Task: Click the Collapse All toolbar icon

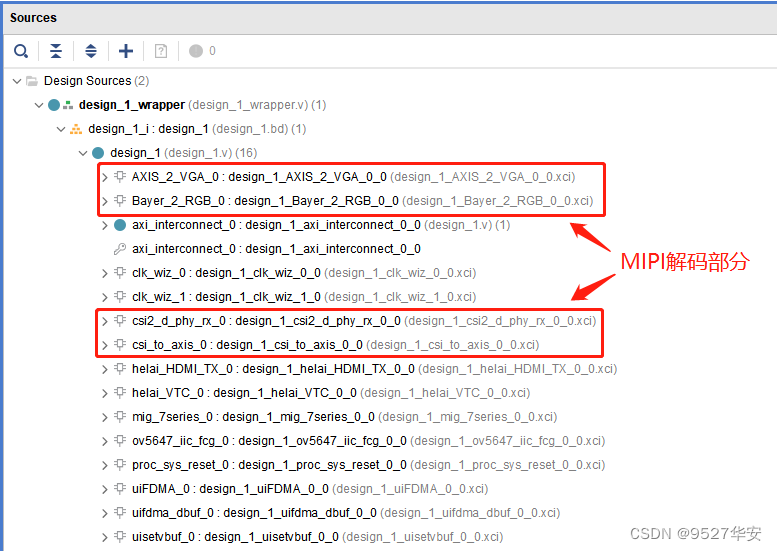Action: pyautogui.click(x=56, y=51)
